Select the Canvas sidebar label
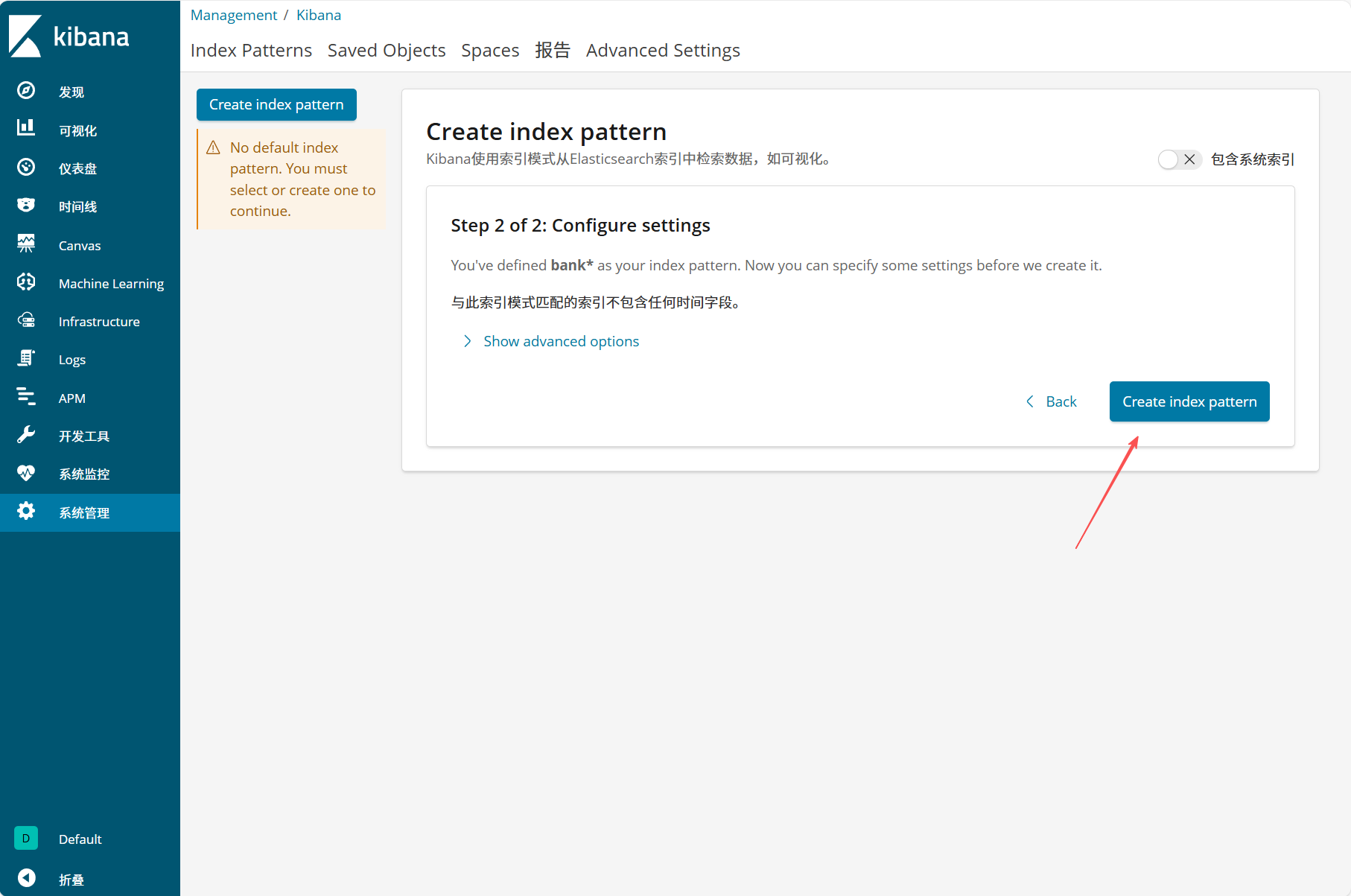 click(80, 246)
